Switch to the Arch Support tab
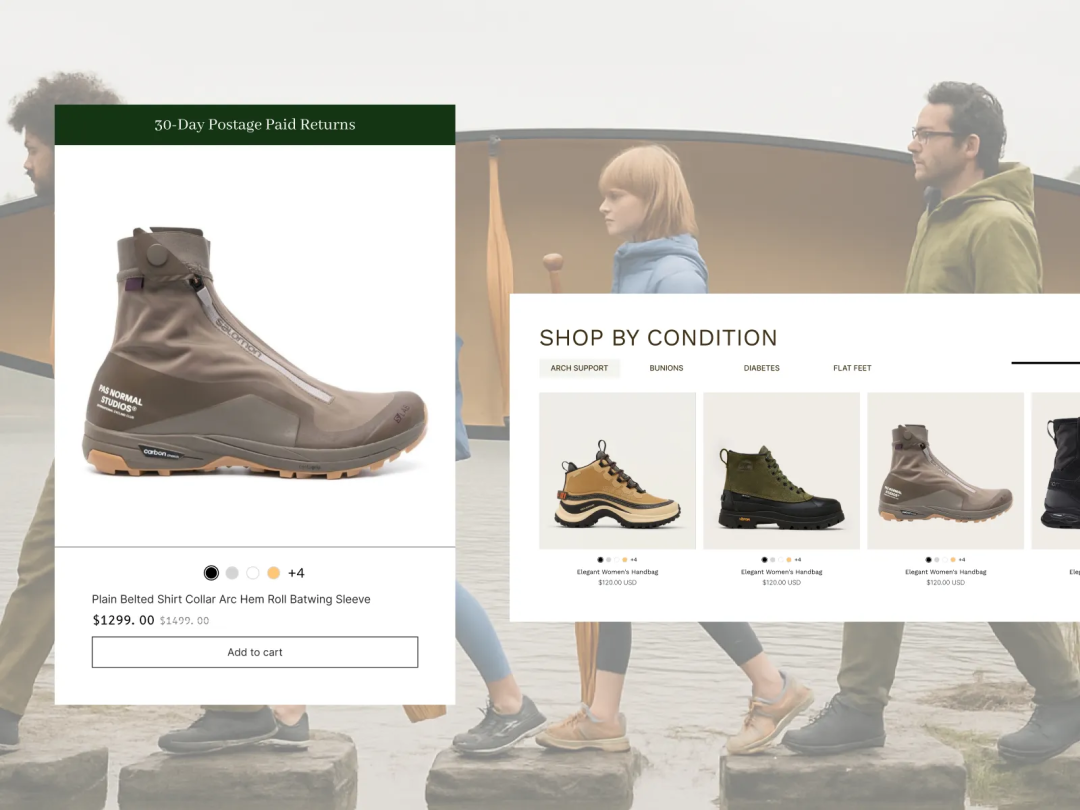 [x=579, y=368]
